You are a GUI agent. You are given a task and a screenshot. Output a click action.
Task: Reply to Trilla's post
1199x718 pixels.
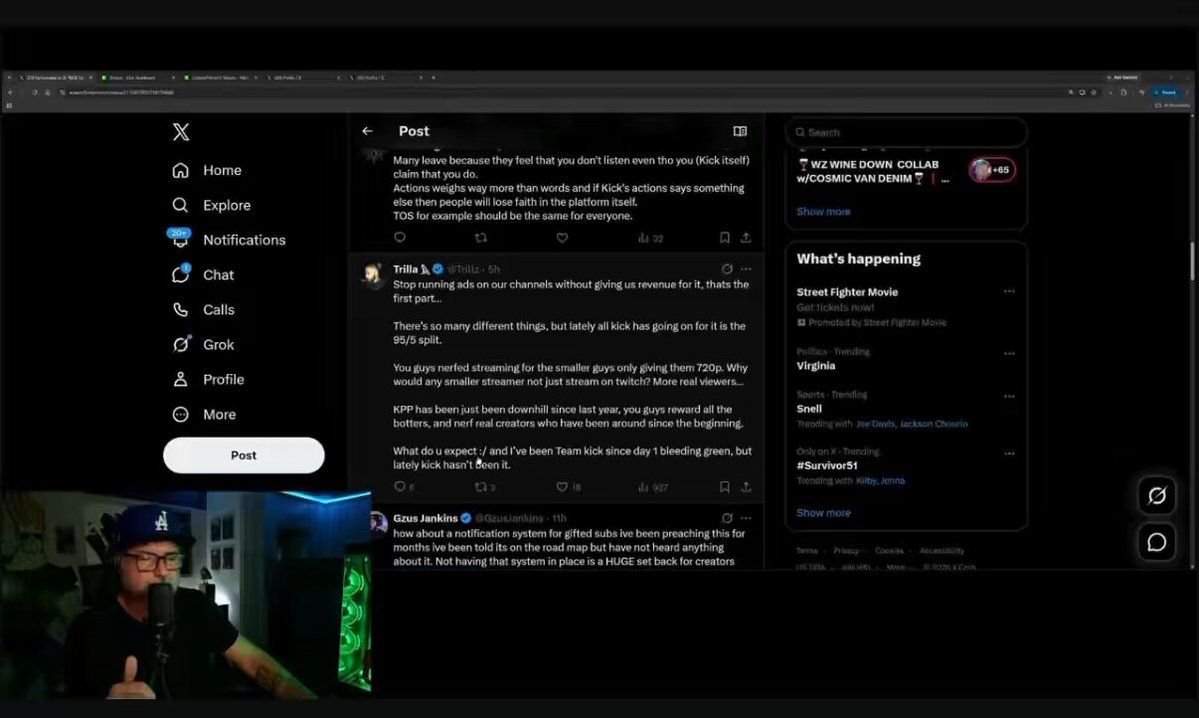(400, 487)
